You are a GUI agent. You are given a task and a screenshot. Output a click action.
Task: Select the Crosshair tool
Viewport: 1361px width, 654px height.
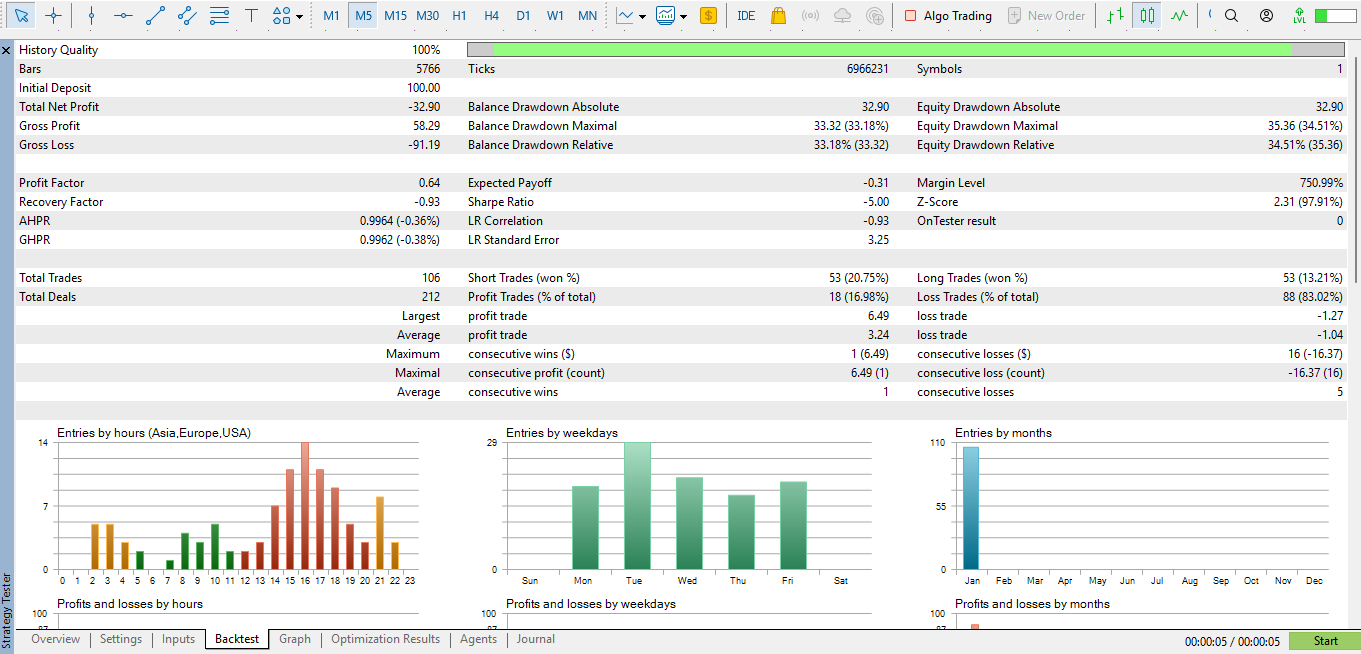pos(54,14)
